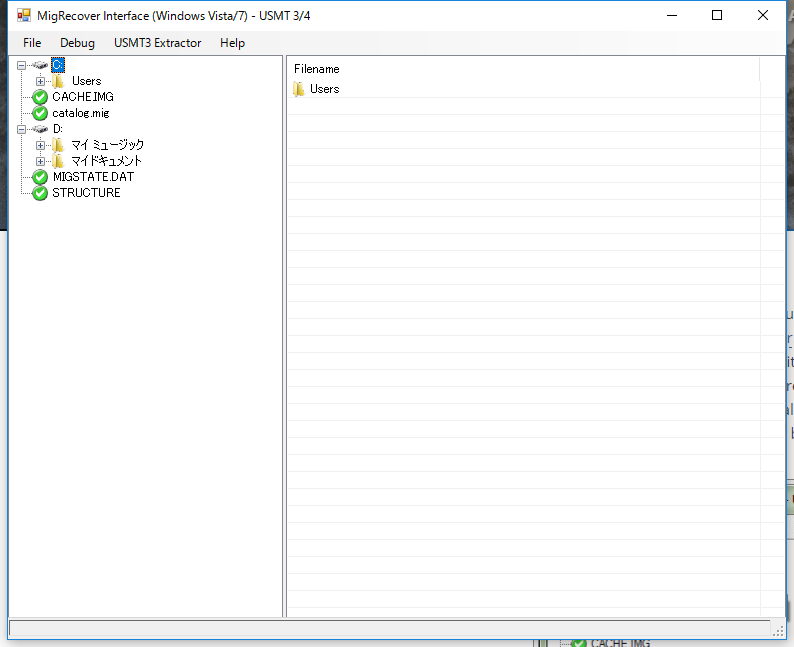Screen dimensions: 794x647
Task: Click the green check icon beside CACHE.IMG
Action: click(x=40, y=97)
